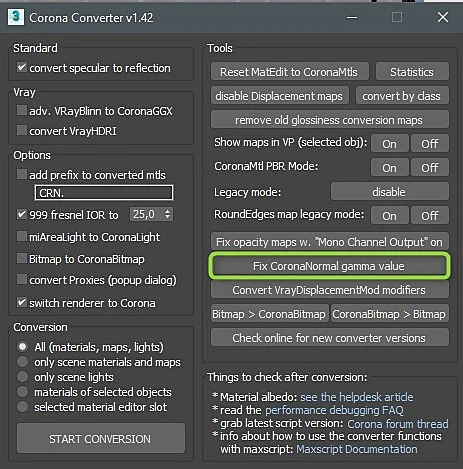Click disable Displacement maps button
Screen dimensions: 463x469
[x=280, y=96]
